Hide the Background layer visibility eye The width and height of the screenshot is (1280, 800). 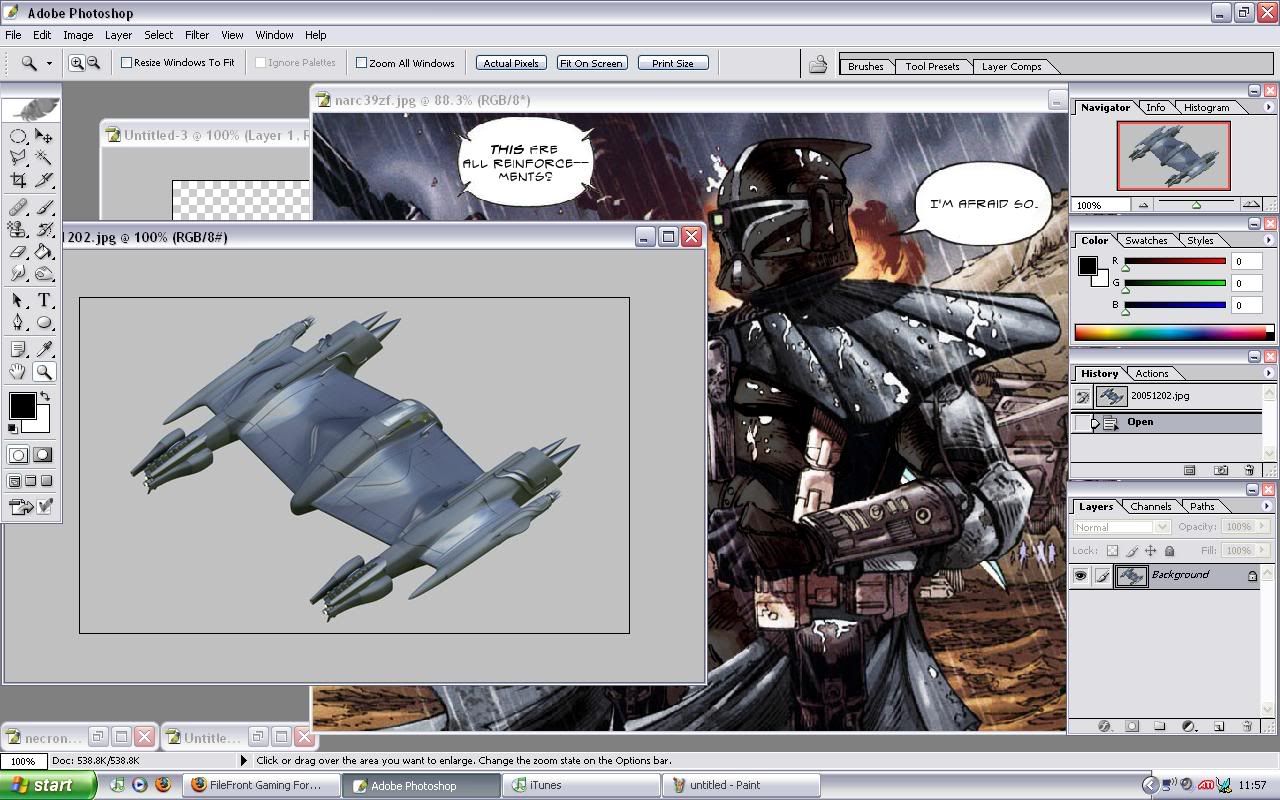tap(1080, 576)
